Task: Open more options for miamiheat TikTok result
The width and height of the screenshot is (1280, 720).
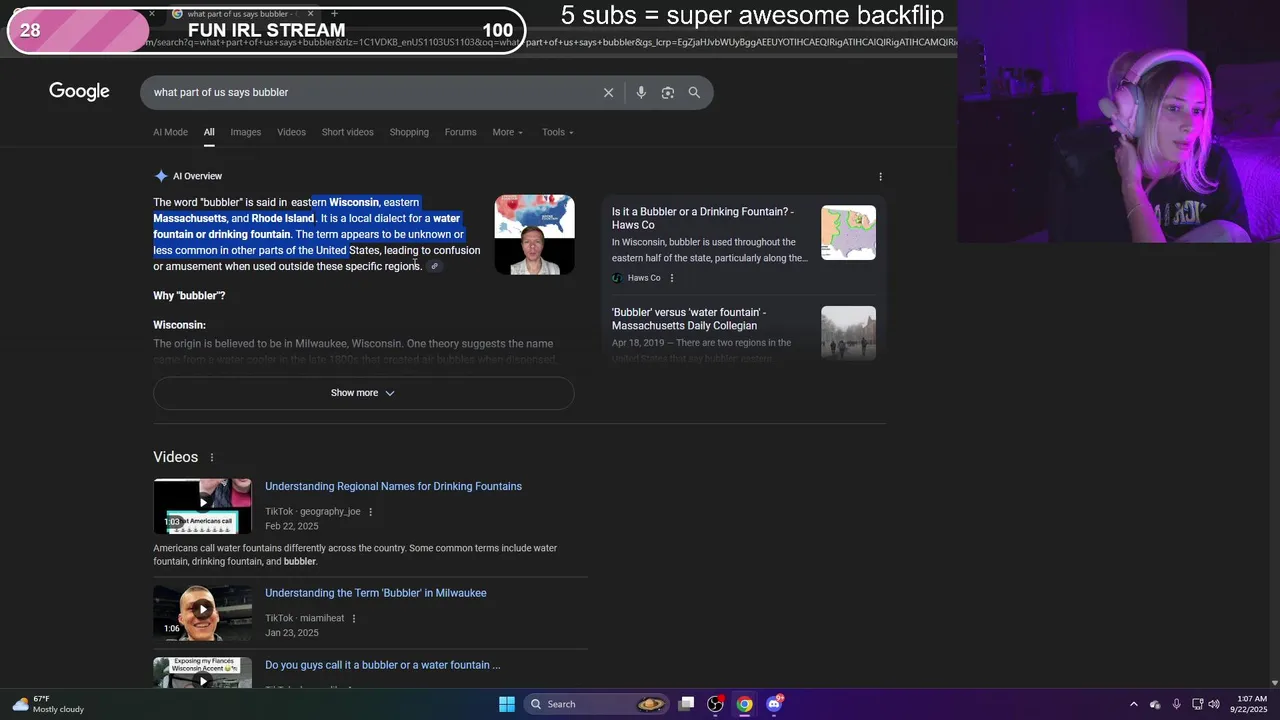Action: 353,619
